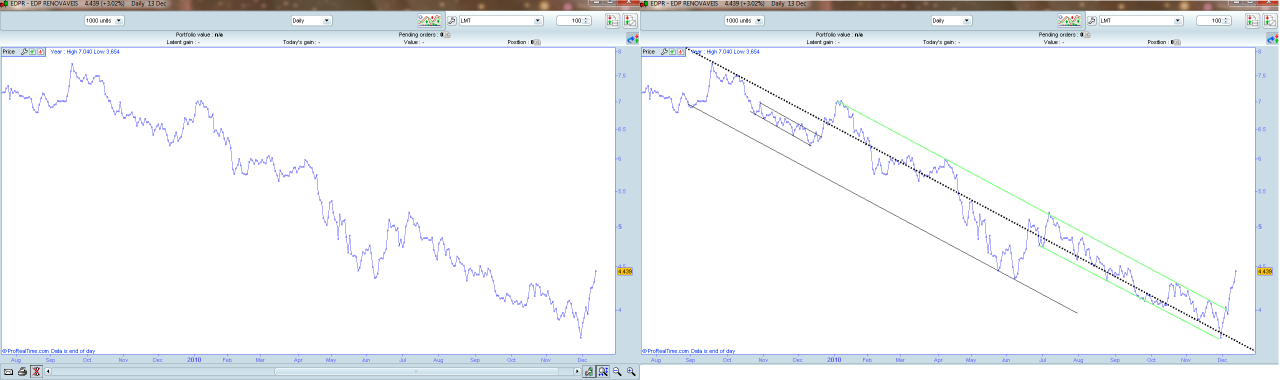Click the indicators chart icon in the left window
The width and height of the screenshot is (1280, 380).
430,20
